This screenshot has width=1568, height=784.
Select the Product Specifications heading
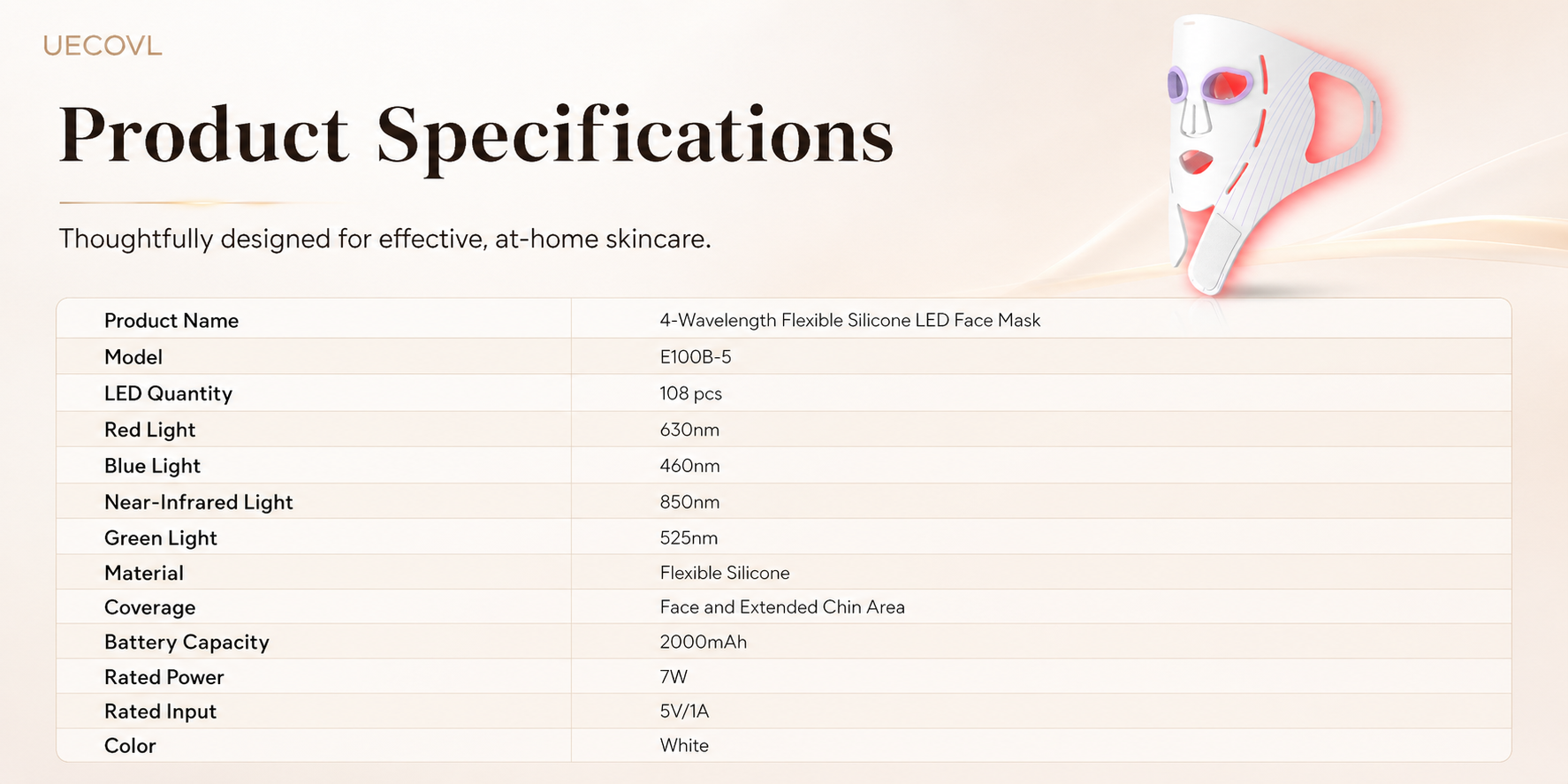[476, 135]
